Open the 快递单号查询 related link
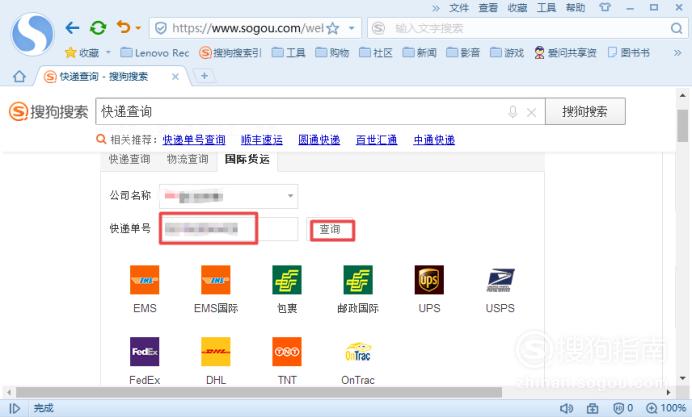Screen dimensions: 692x417 (x=194, y=140)
